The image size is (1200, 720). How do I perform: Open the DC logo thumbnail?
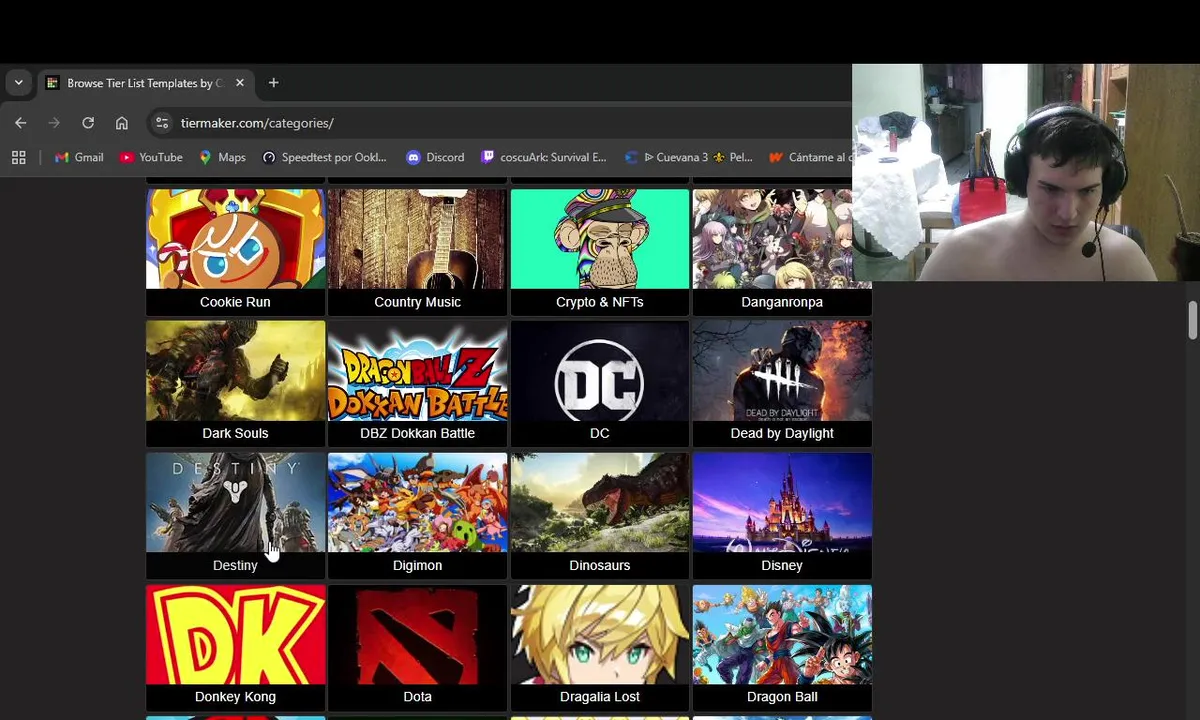click(x=599, y=370)
